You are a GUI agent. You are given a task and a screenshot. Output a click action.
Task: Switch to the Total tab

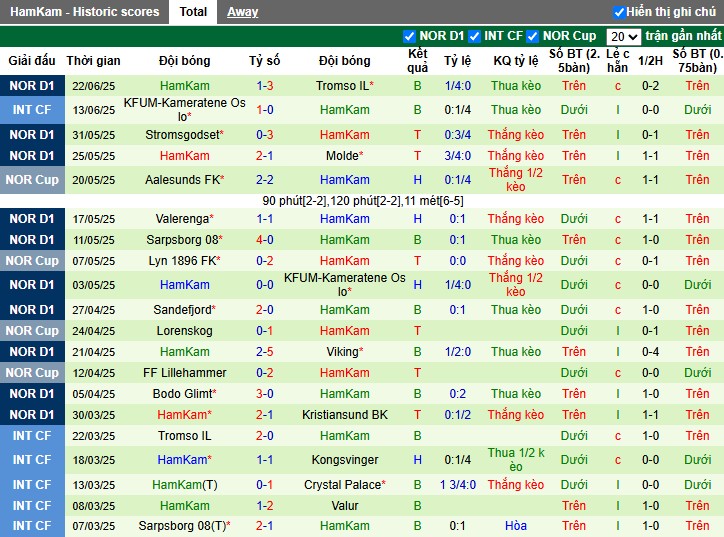coord(193,12)
